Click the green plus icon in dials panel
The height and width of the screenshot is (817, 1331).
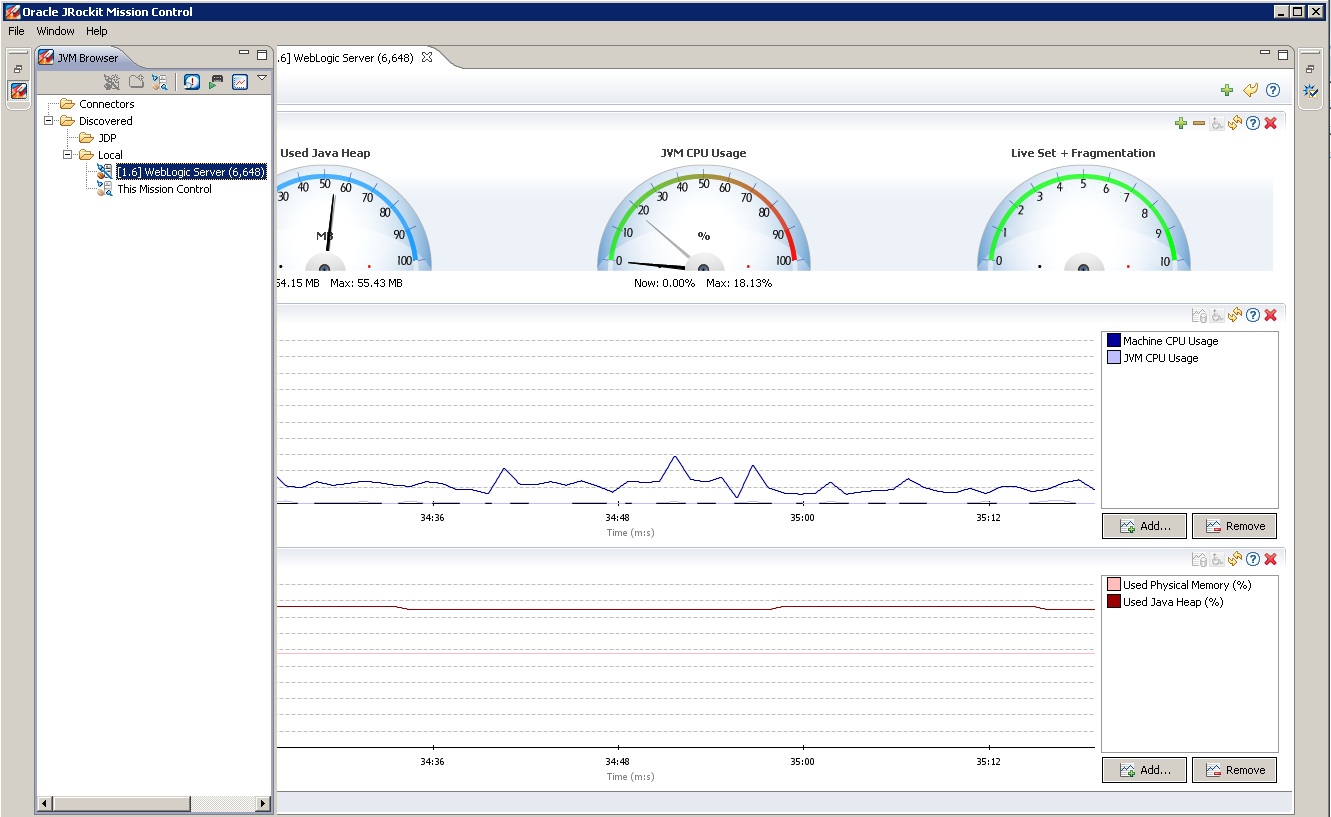point(1180,123)
